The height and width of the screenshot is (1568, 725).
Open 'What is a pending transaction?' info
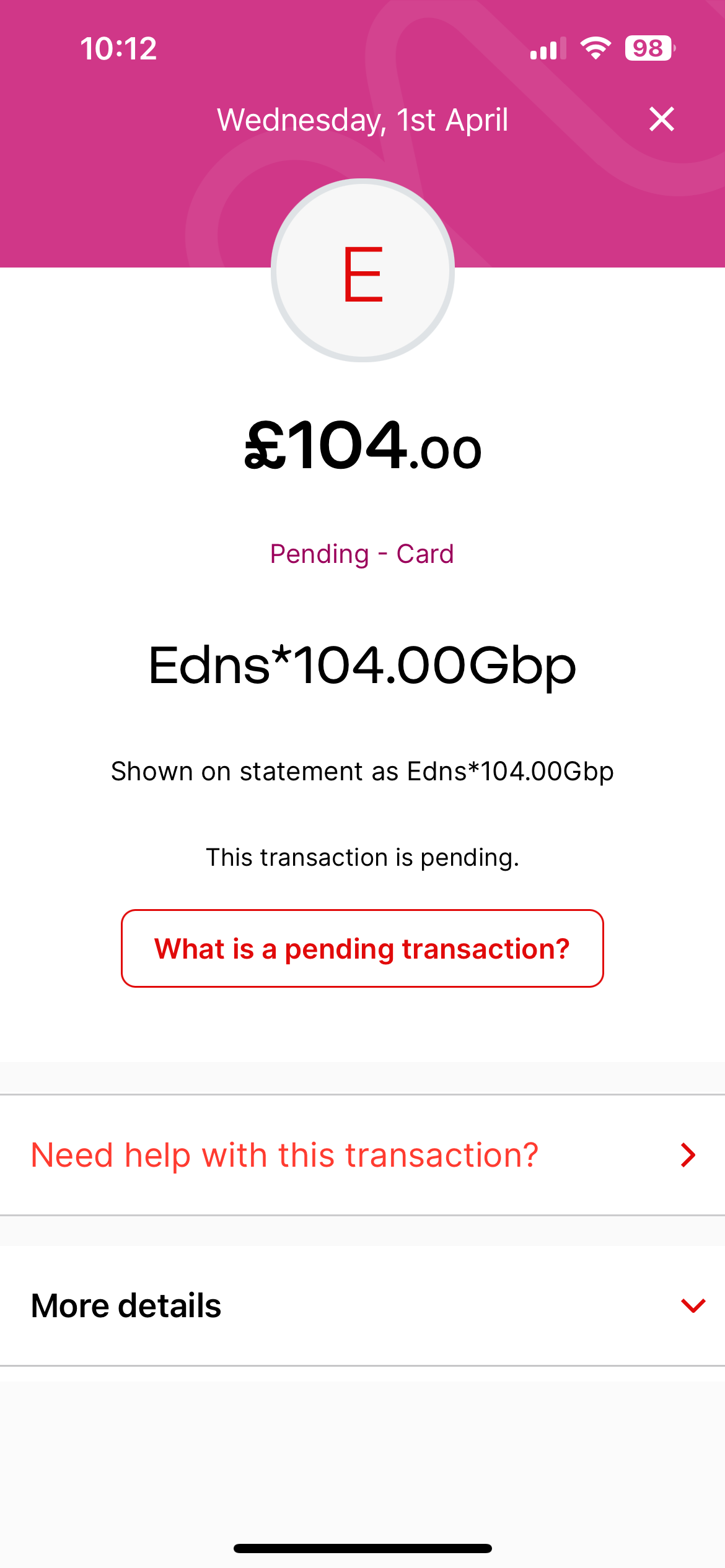click(362, 948)
